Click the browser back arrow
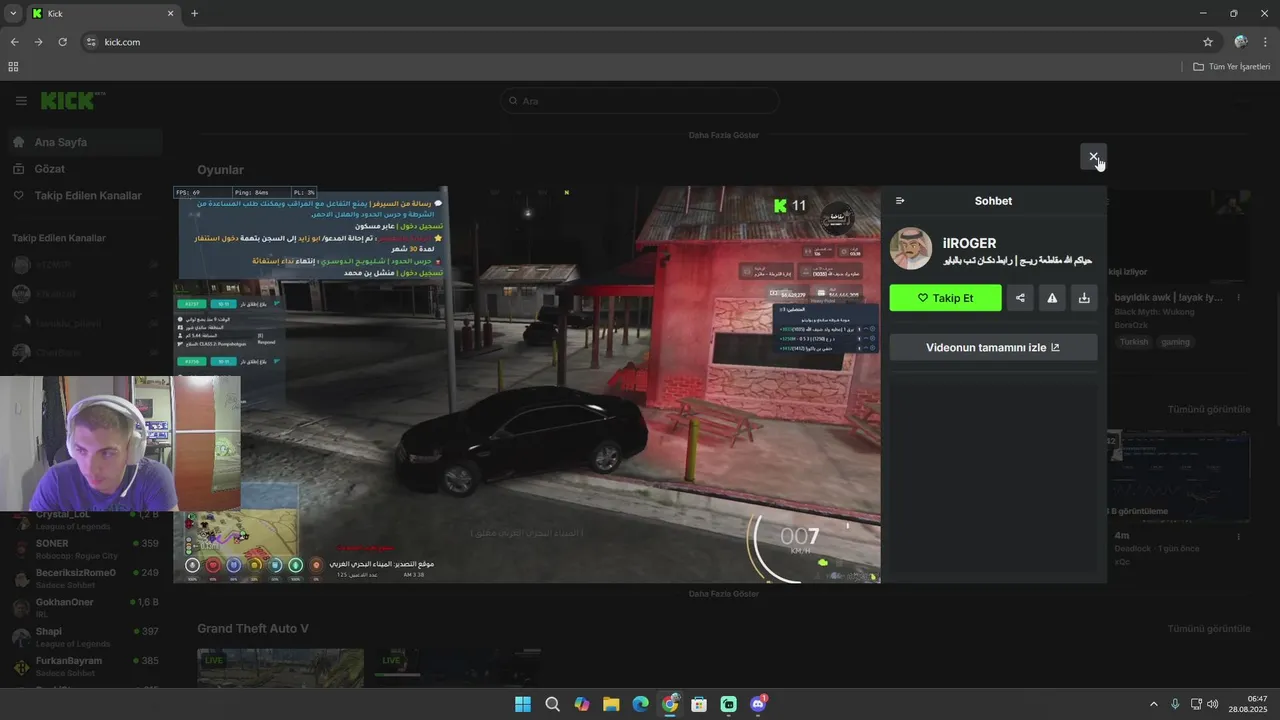 [x=14, y=42]
